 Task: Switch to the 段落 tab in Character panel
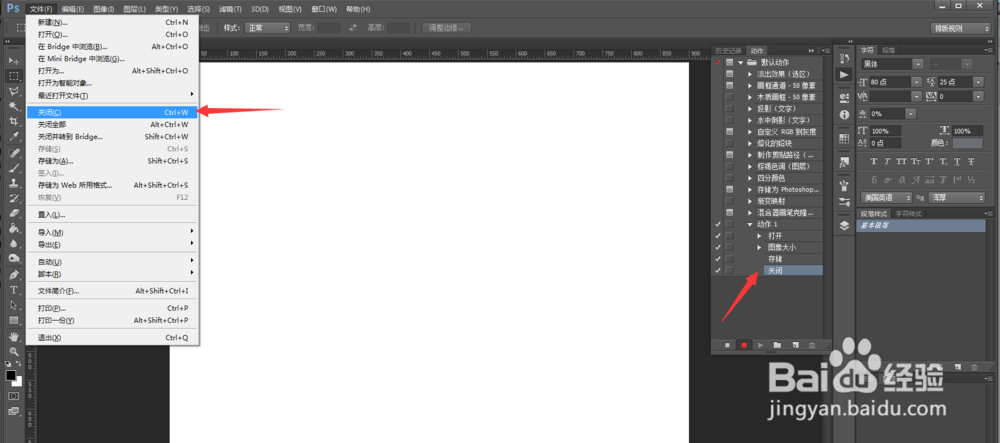pos(888,50)
